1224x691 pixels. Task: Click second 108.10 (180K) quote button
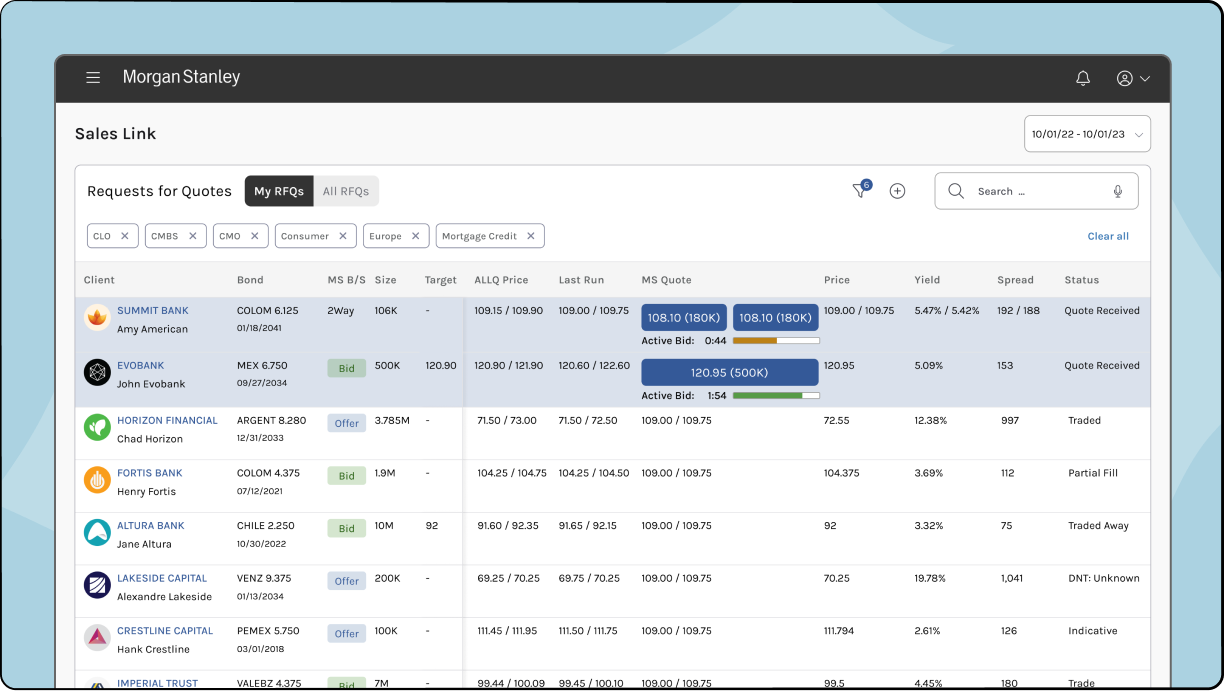776,318
